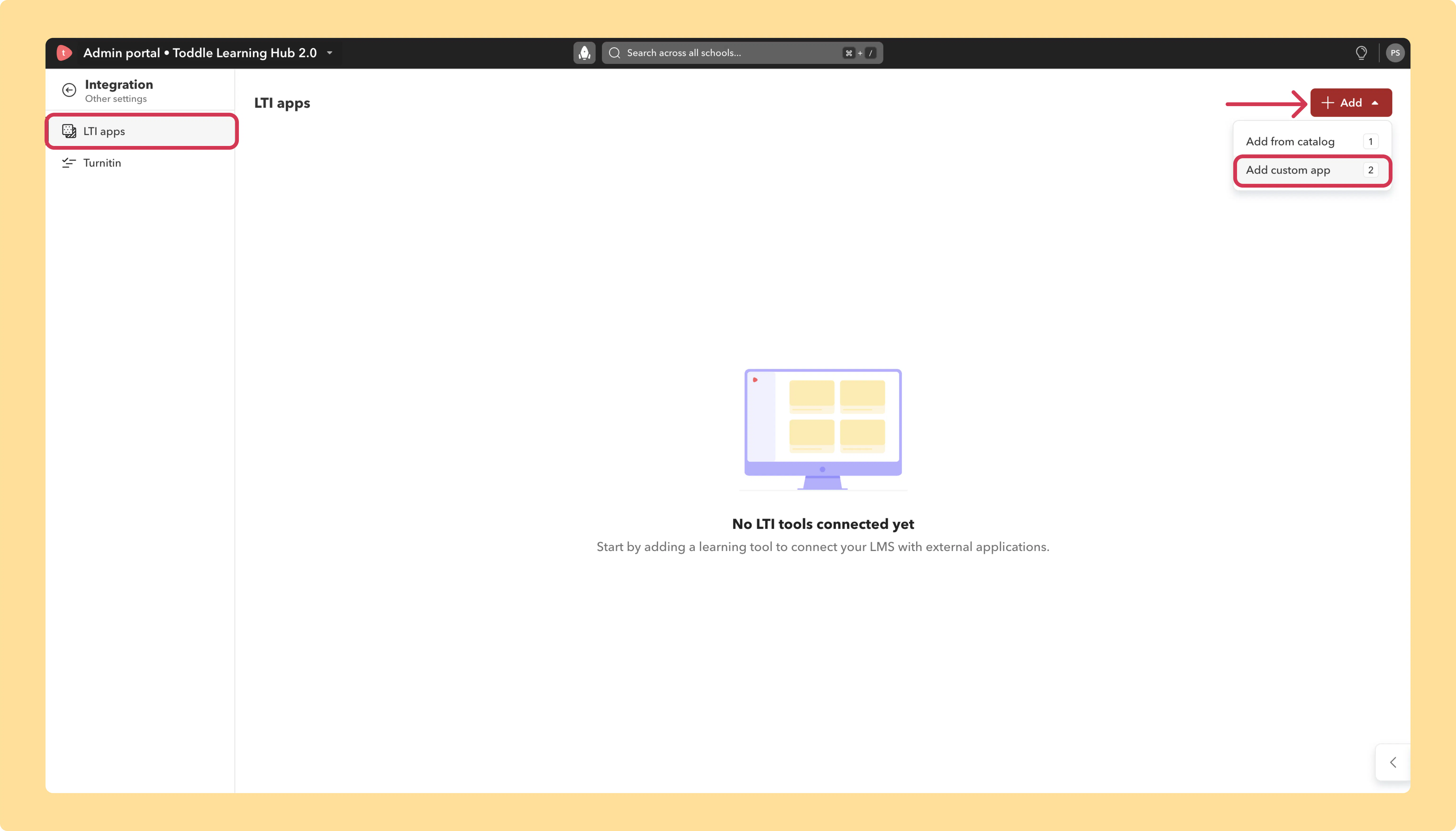Click the lightbulb tips icon

tap(1361, 53)
